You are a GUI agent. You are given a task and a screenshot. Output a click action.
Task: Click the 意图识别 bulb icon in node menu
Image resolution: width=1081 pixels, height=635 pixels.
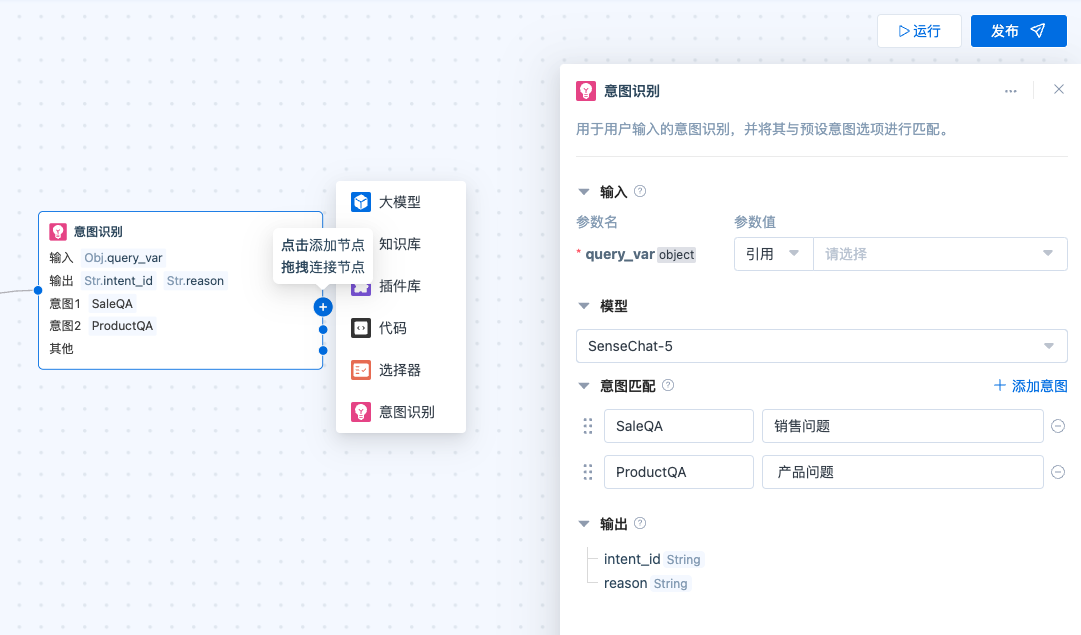[x=361, y=412]
